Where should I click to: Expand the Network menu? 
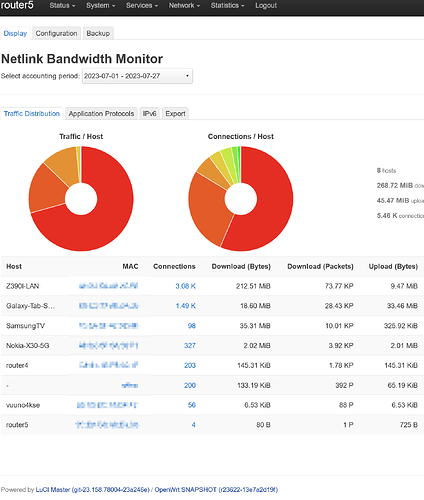[184, 6]
